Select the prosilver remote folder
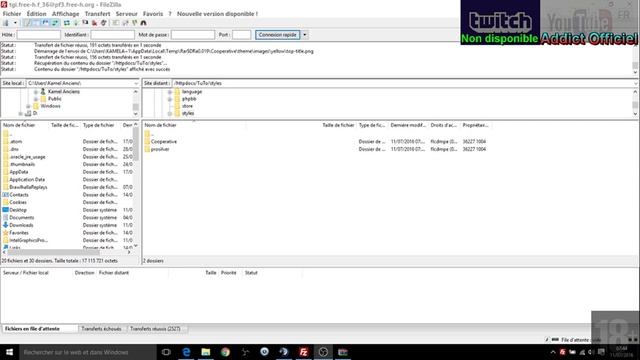This screenshot has width=640, height=360. pos(160,149)
